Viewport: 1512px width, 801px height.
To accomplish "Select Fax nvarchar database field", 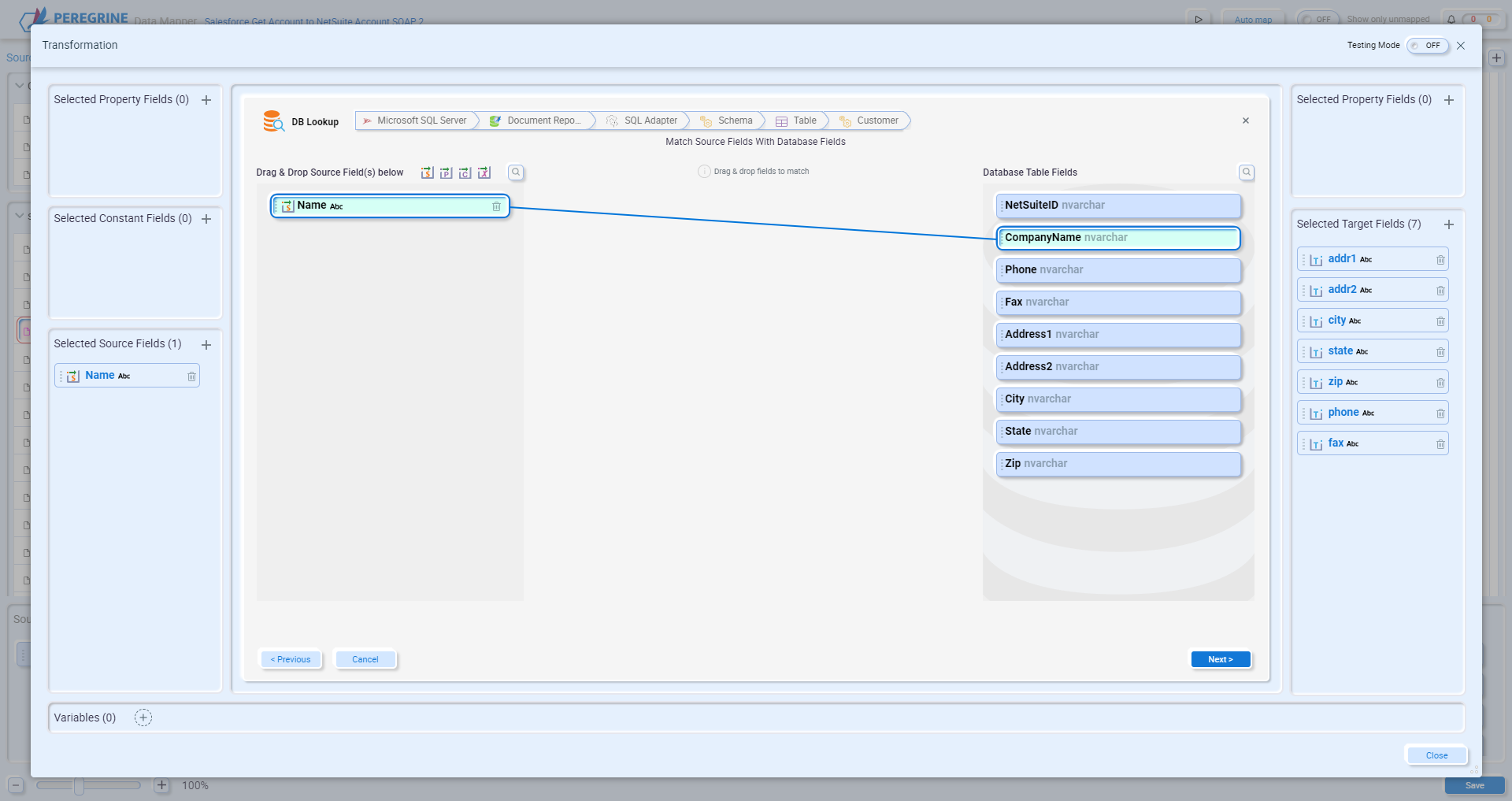I will (x=1118, y=302).
